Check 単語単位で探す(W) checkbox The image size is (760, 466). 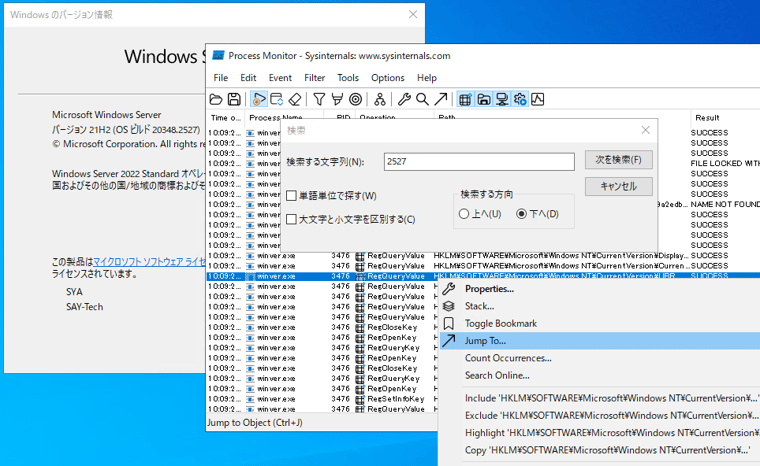click(x=291, y=195)
